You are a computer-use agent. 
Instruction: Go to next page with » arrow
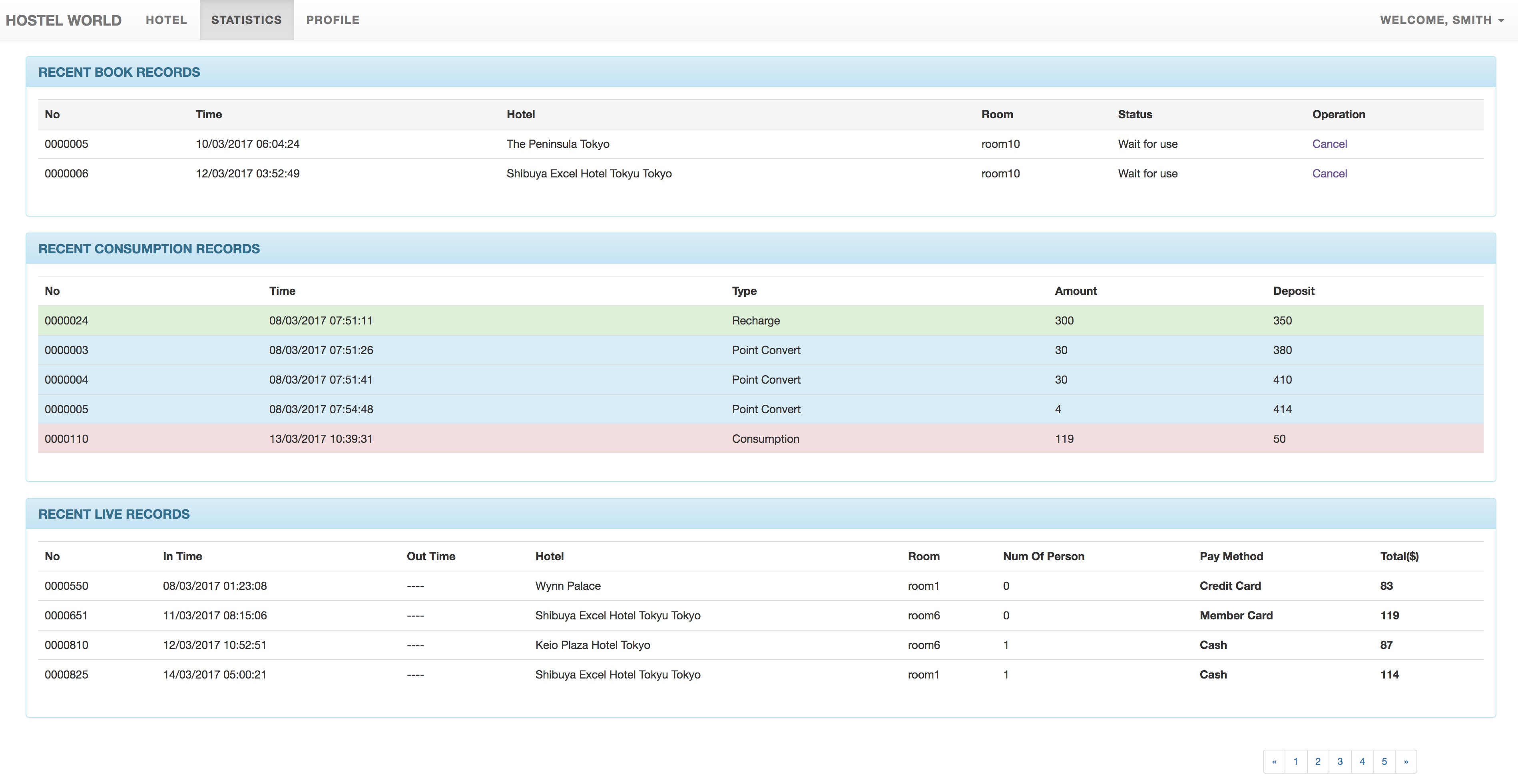coord(1405,761)
